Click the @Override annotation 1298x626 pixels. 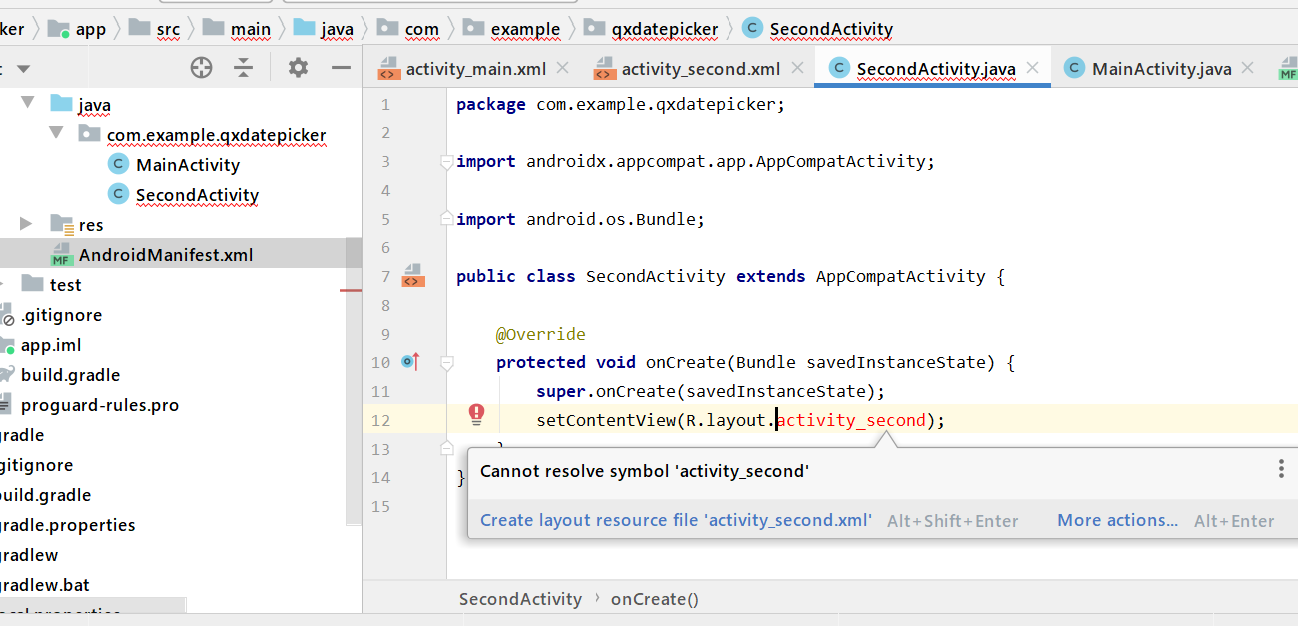pos(541,334)
